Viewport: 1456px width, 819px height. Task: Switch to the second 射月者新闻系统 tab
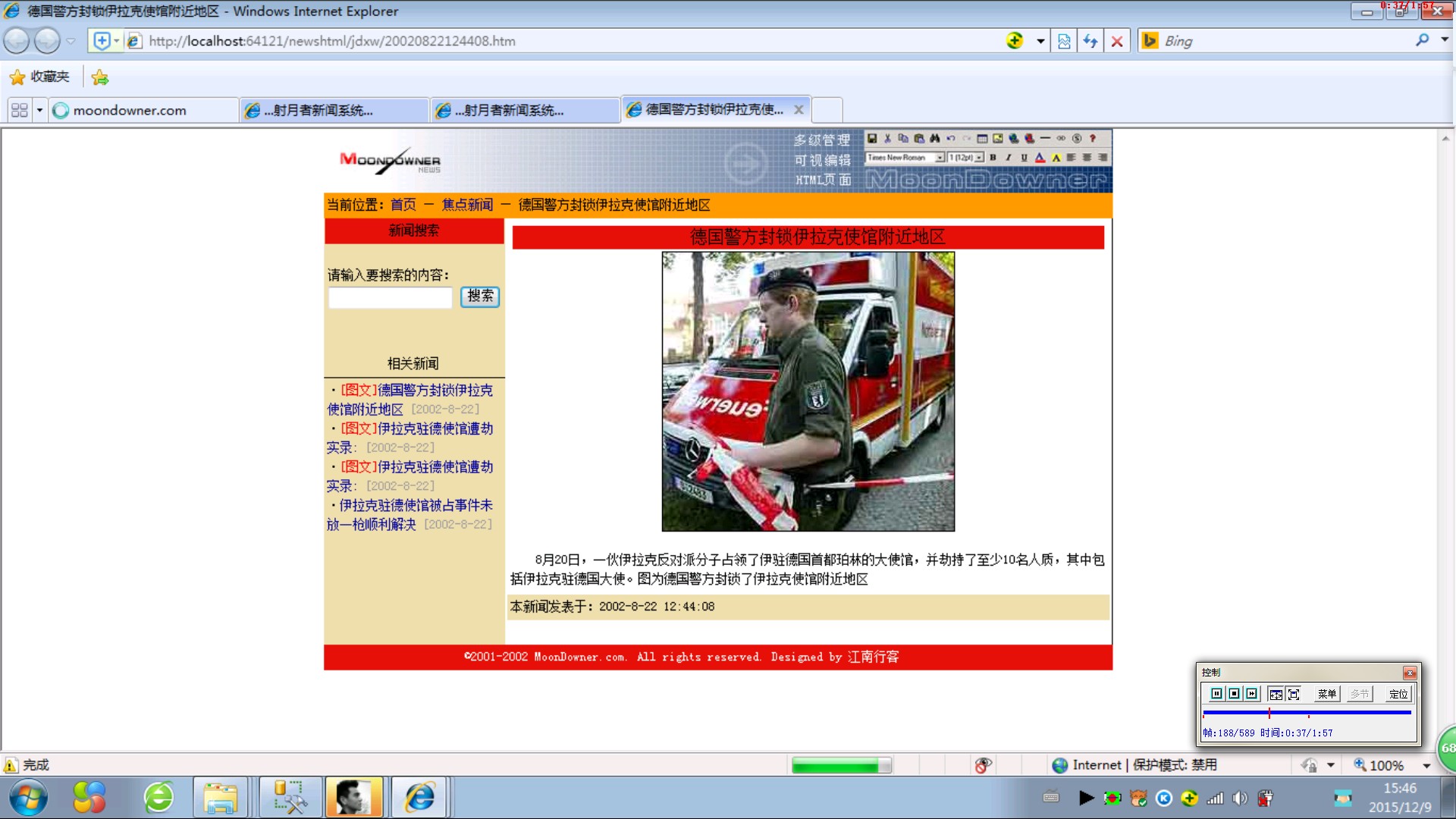(525, 110)
